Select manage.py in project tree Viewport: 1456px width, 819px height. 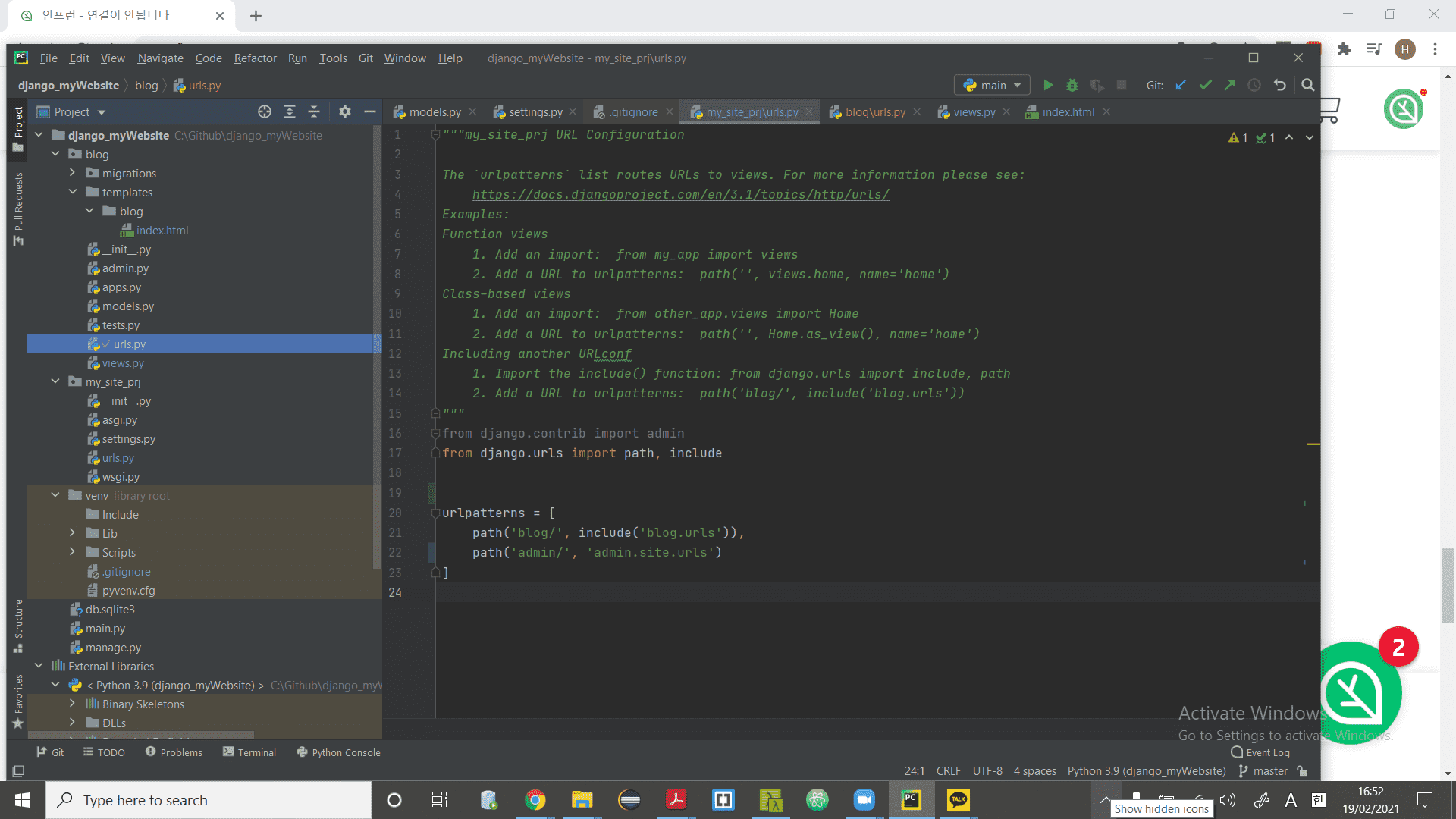pyautogui.click(x=113, y=647)
